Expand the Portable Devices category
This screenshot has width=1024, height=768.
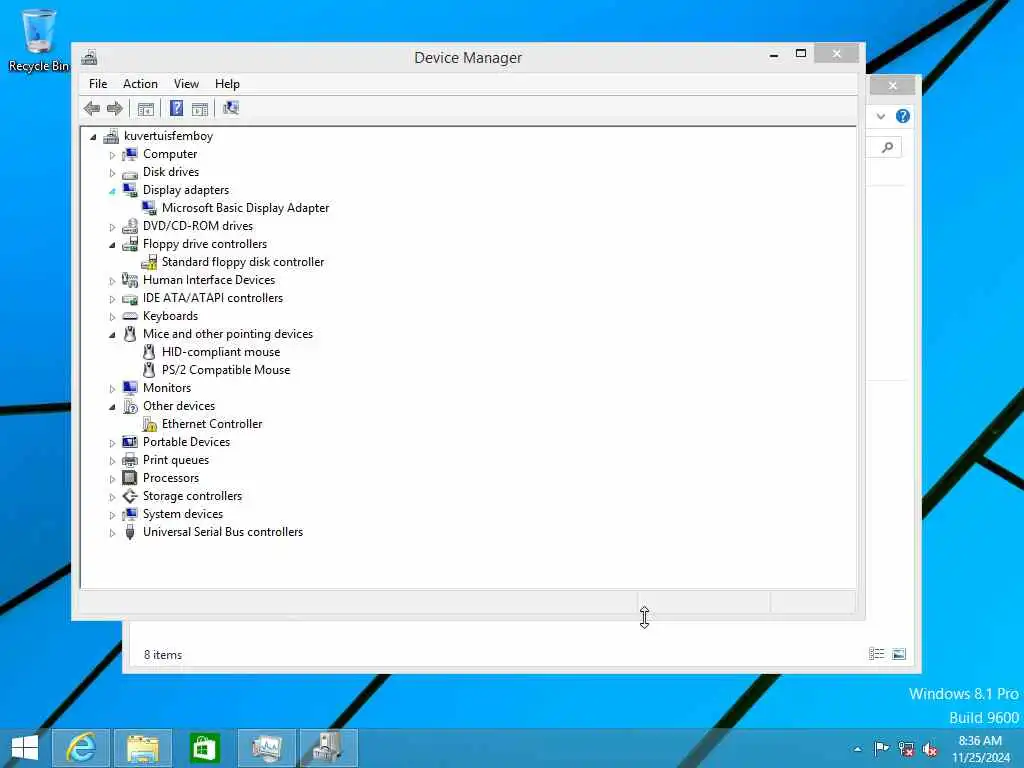click(x=112, y=443)
